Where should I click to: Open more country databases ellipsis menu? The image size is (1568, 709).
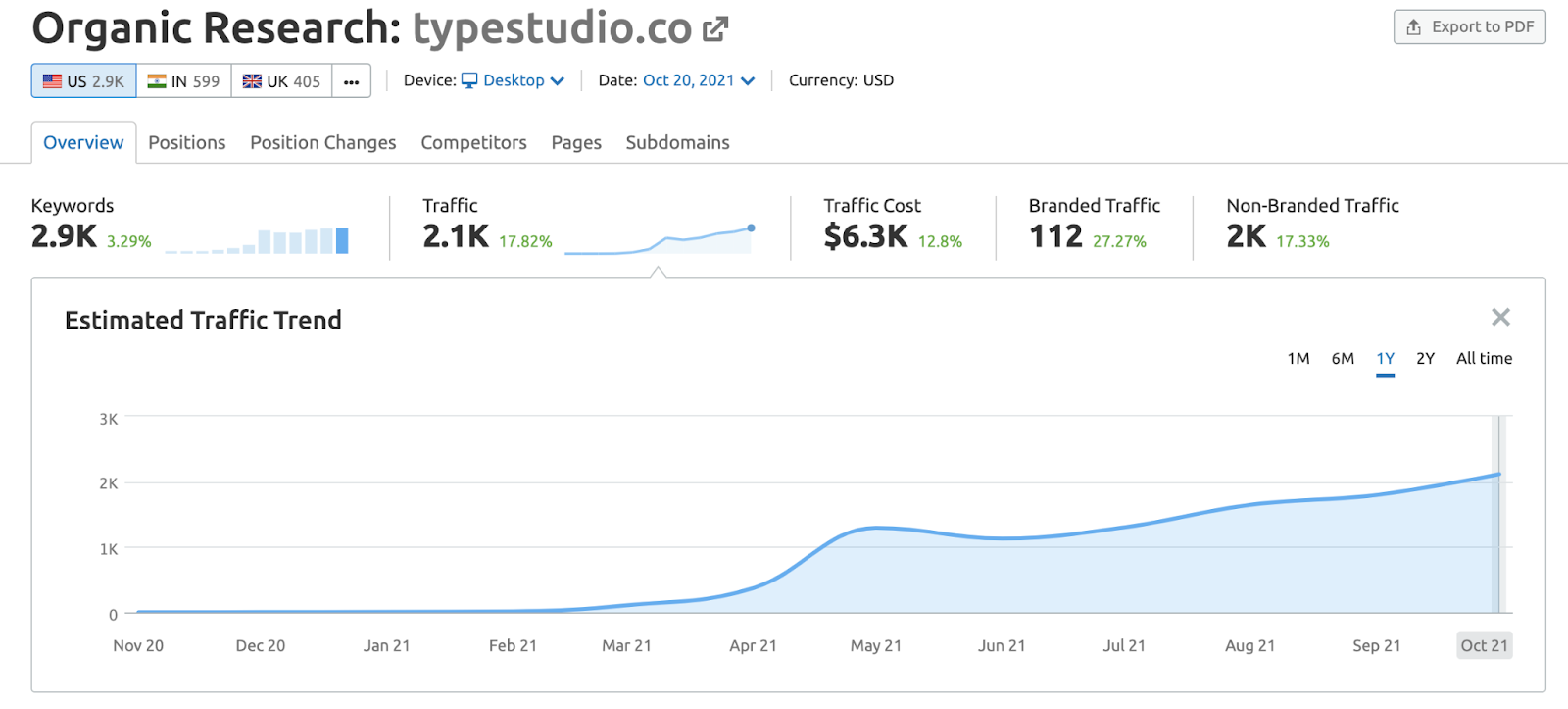pyautogui.click(x=351, y=81)
